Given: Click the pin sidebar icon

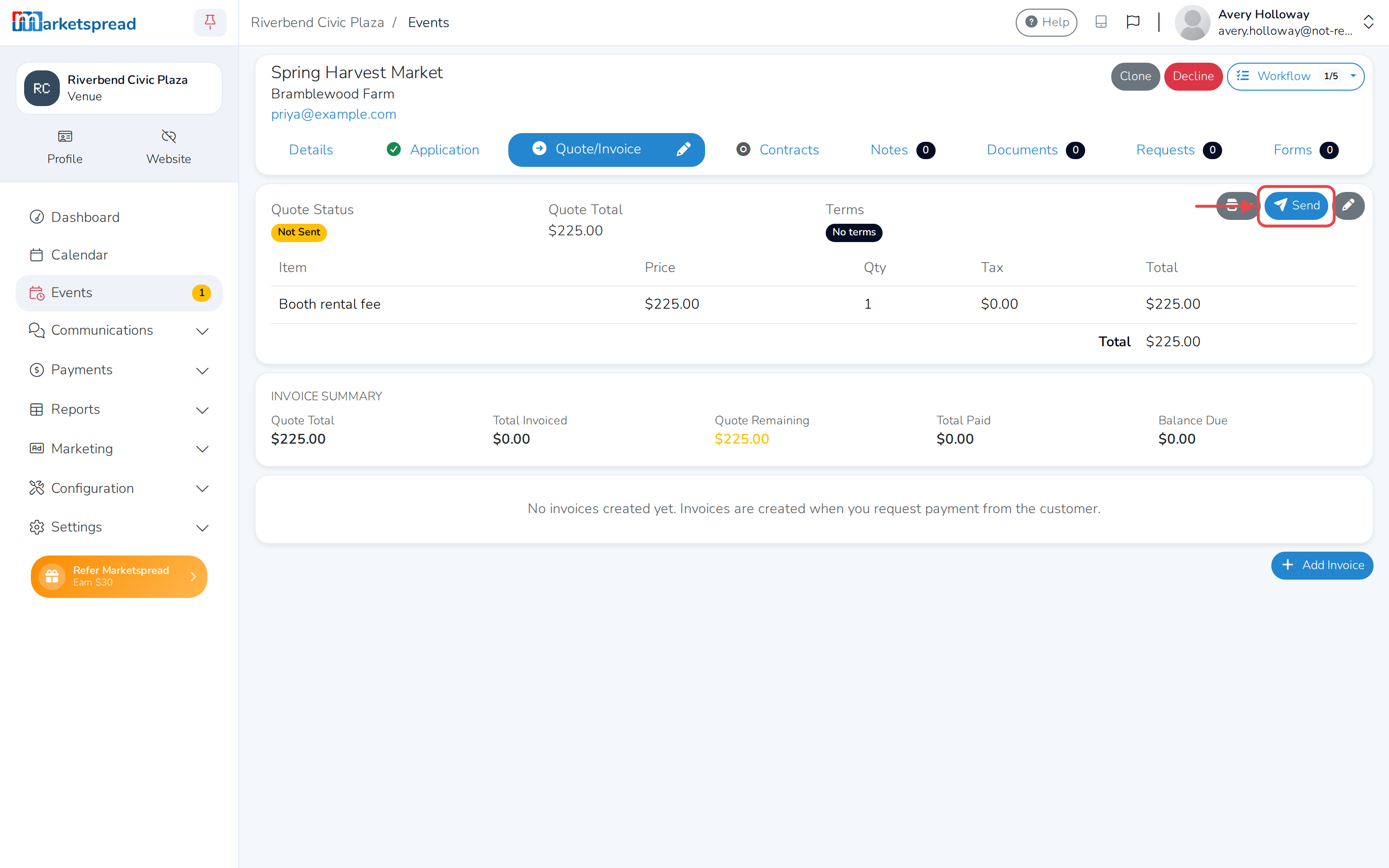Looking at the screenshot, I should (210, 22).
